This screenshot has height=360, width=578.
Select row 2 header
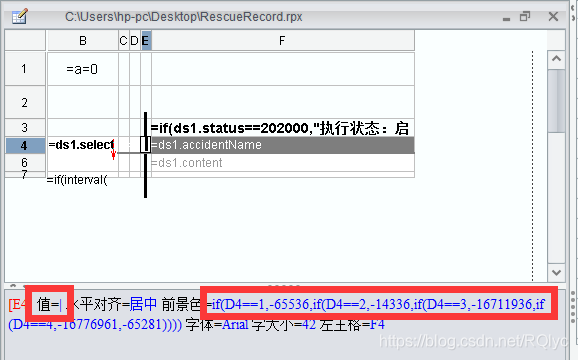(25, 102)
